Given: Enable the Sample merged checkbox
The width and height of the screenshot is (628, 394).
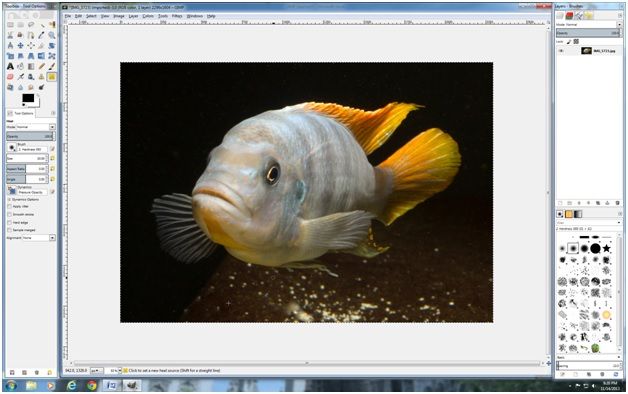Looking at the screenshot, I should 10,230.
